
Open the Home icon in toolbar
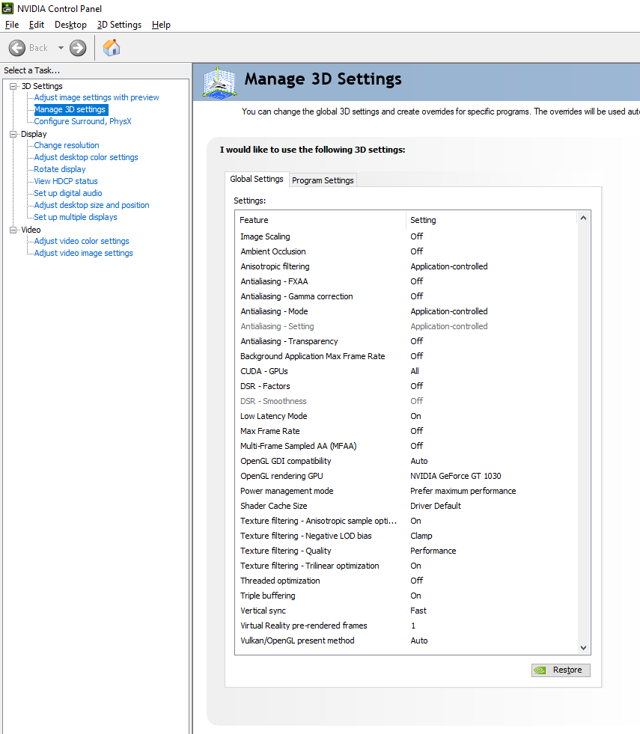[x=111, y=47]
